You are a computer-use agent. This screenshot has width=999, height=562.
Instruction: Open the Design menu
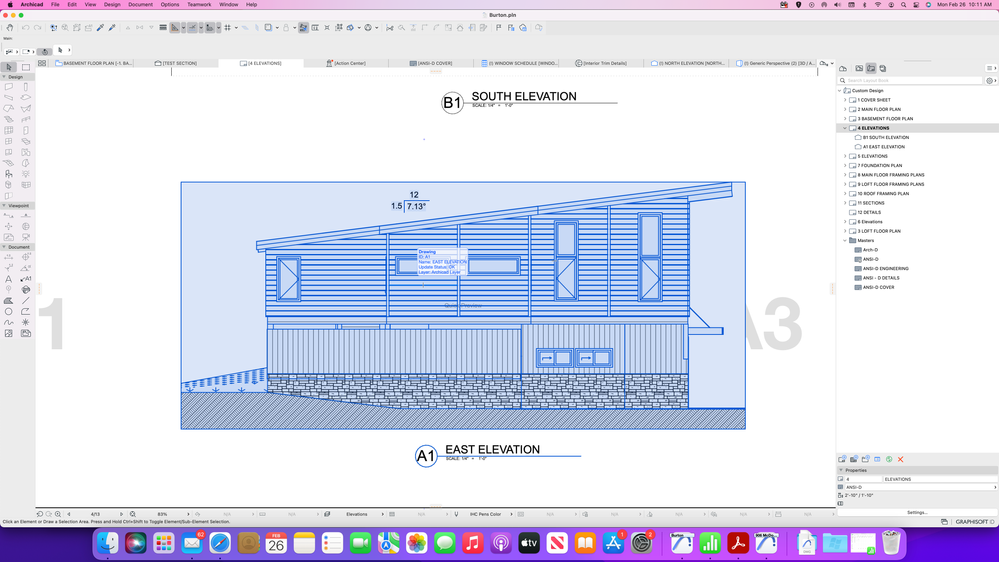pos(112,4)
